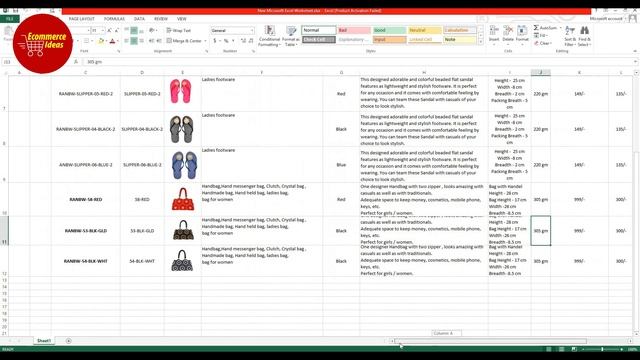The image size is (640, 360).
Task: Apply the Good cell style
Action: coord(389,30)
